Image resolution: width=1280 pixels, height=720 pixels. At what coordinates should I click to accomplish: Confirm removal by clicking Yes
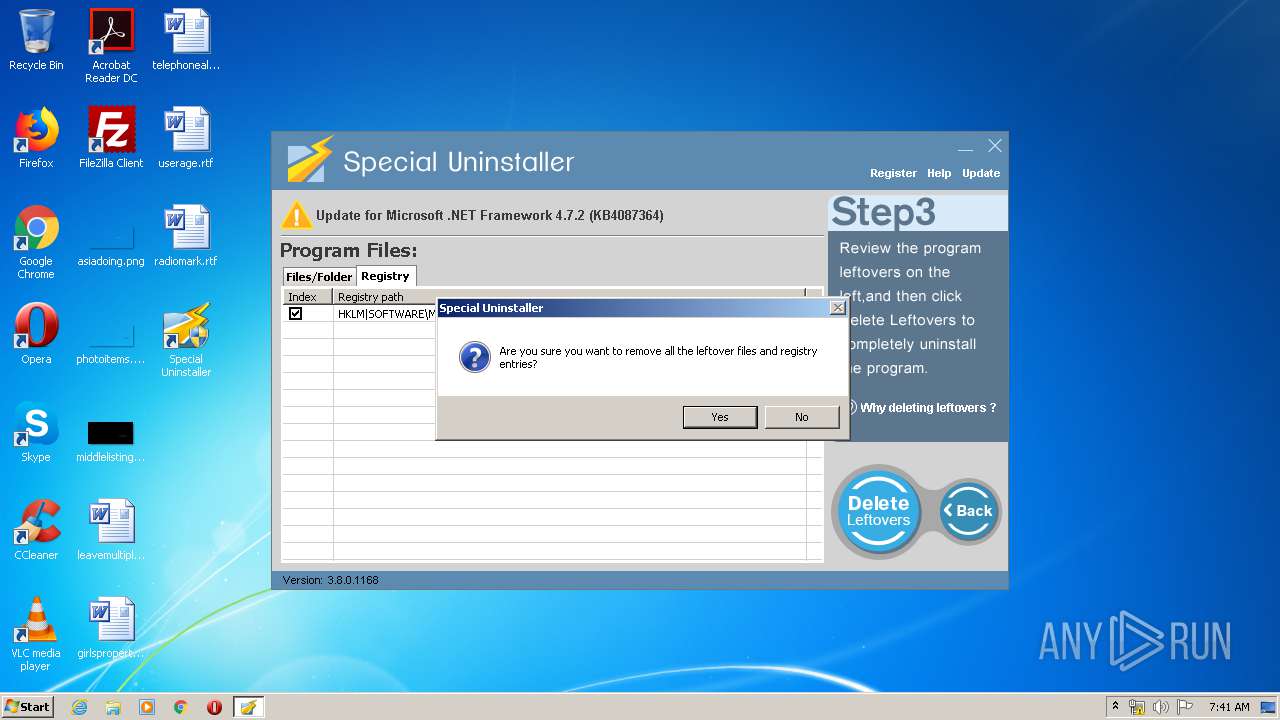click(x=720, y=417)
